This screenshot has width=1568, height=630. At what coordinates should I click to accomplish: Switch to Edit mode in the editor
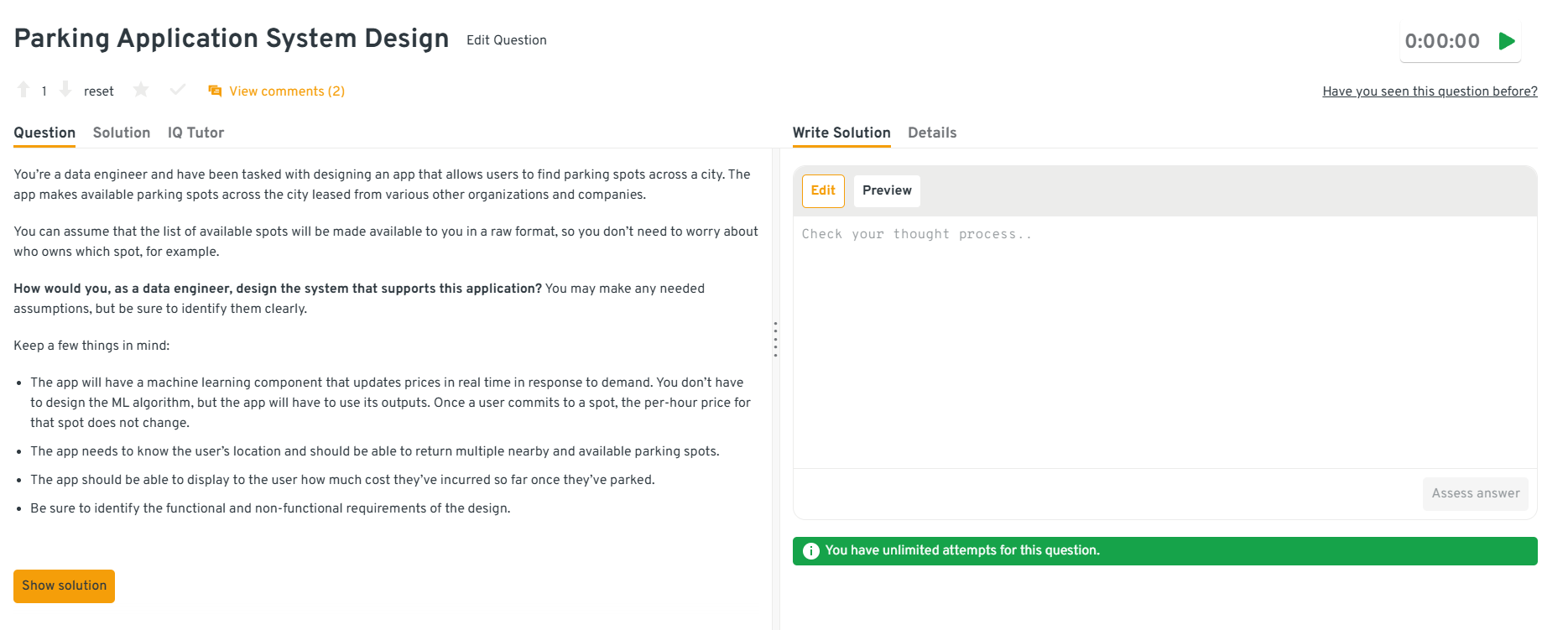click(x=822, y=190)
